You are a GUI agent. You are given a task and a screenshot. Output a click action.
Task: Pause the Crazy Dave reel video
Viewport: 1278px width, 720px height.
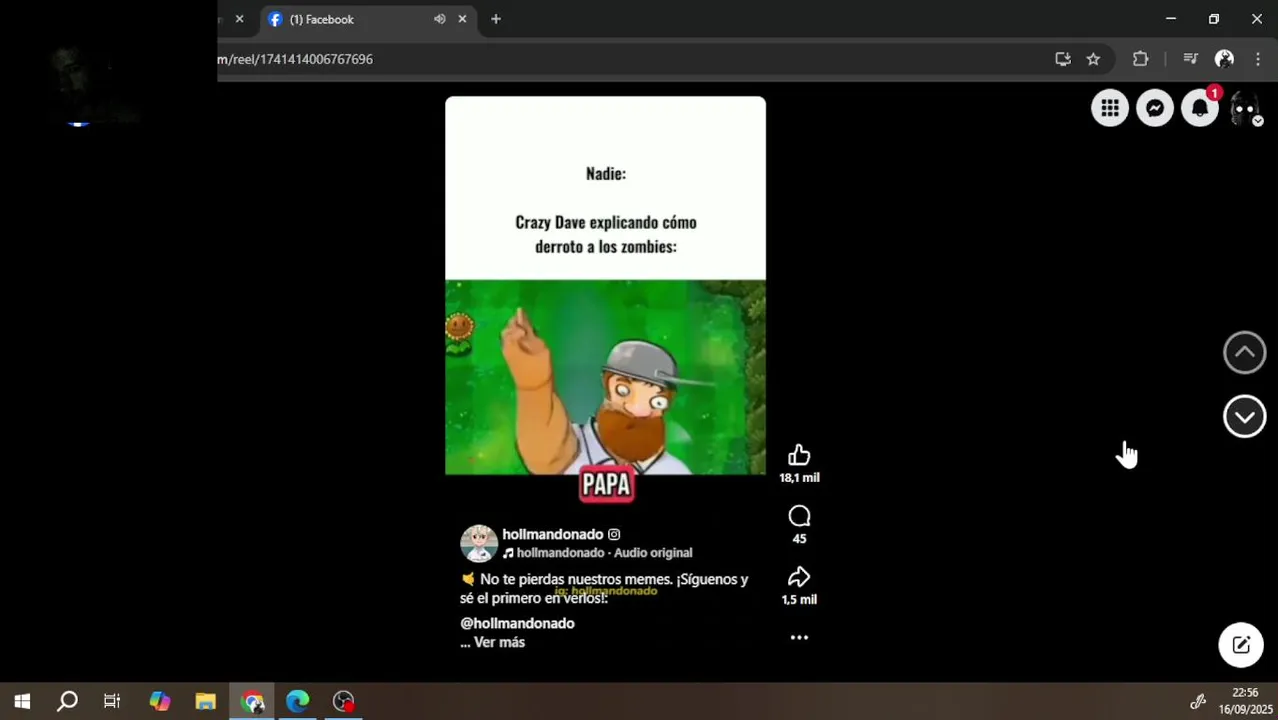pyautogui.click(x=605, y=377)
